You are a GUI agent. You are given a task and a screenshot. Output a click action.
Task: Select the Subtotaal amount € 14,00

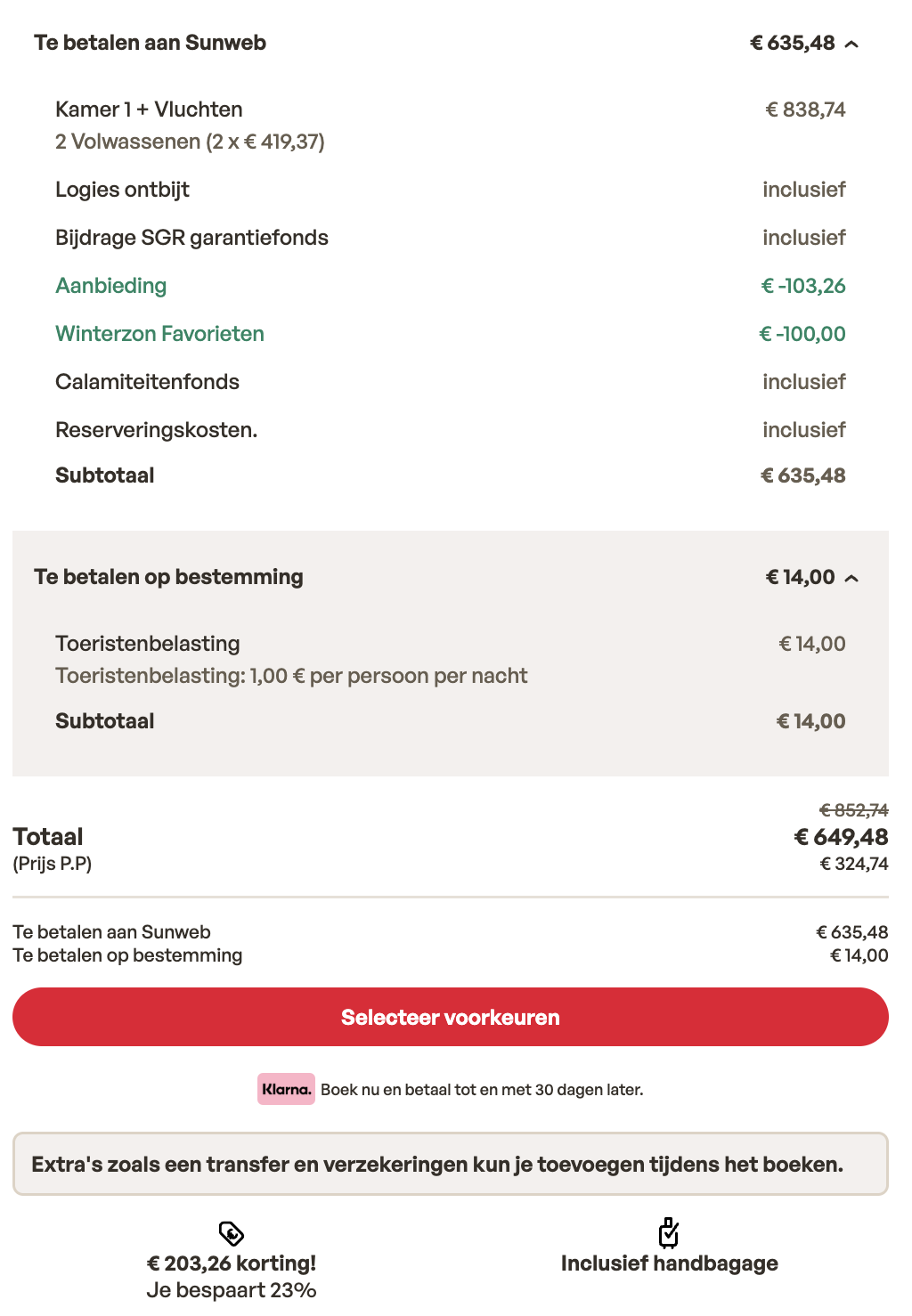click(810, 720)
